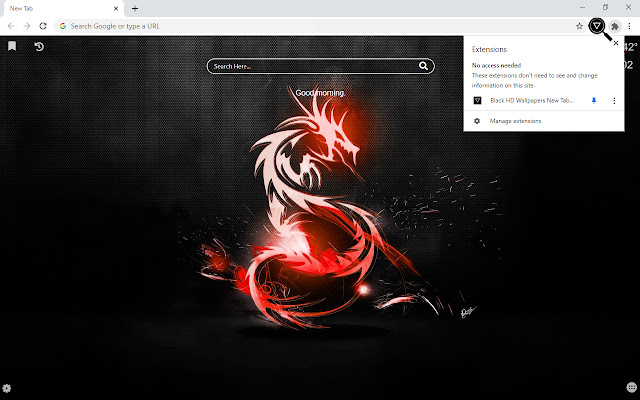The width and height of the screenshot is (640, 400).
Task: Click the Good morning greeting text
Action: click(x=320, y=93)
